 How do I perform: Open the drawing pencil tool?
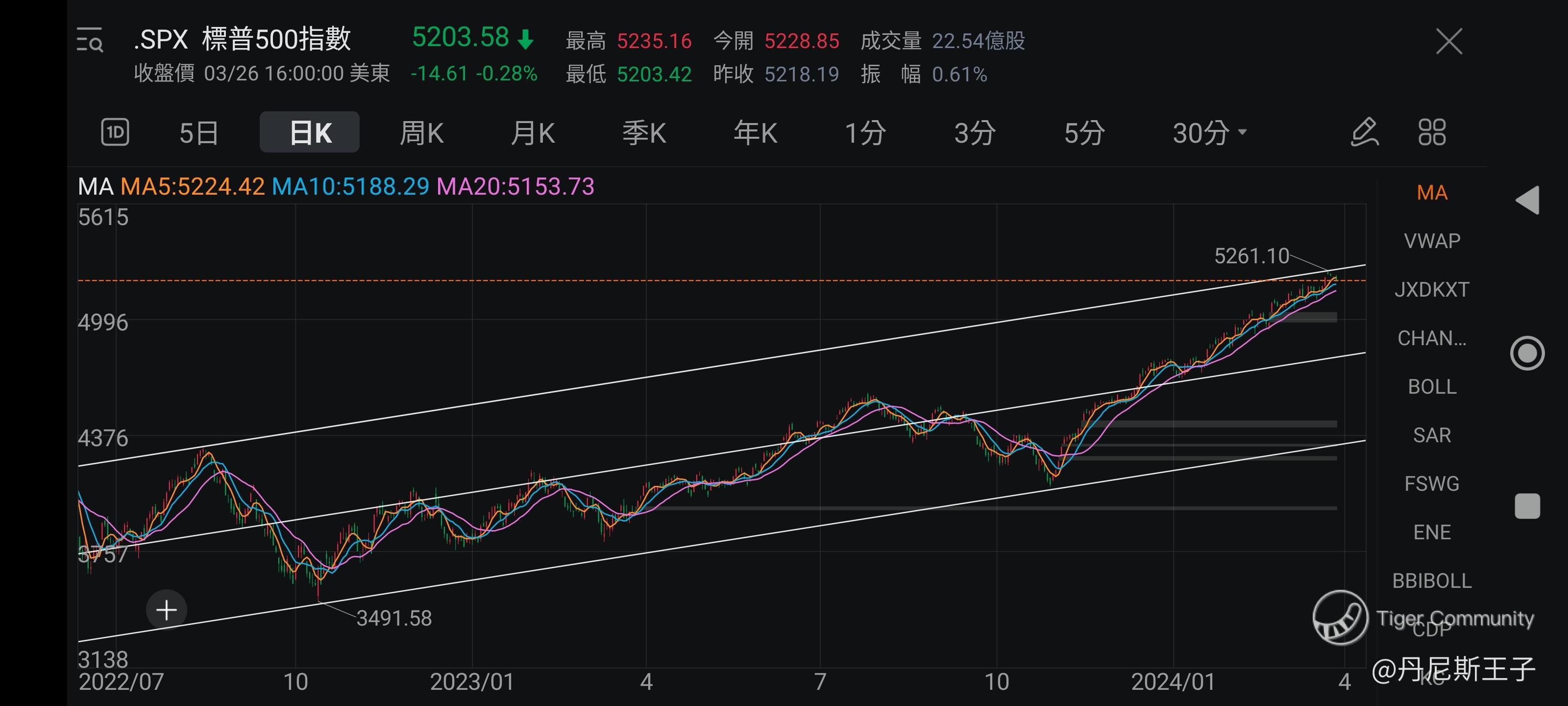click(x=1364, y=132)
